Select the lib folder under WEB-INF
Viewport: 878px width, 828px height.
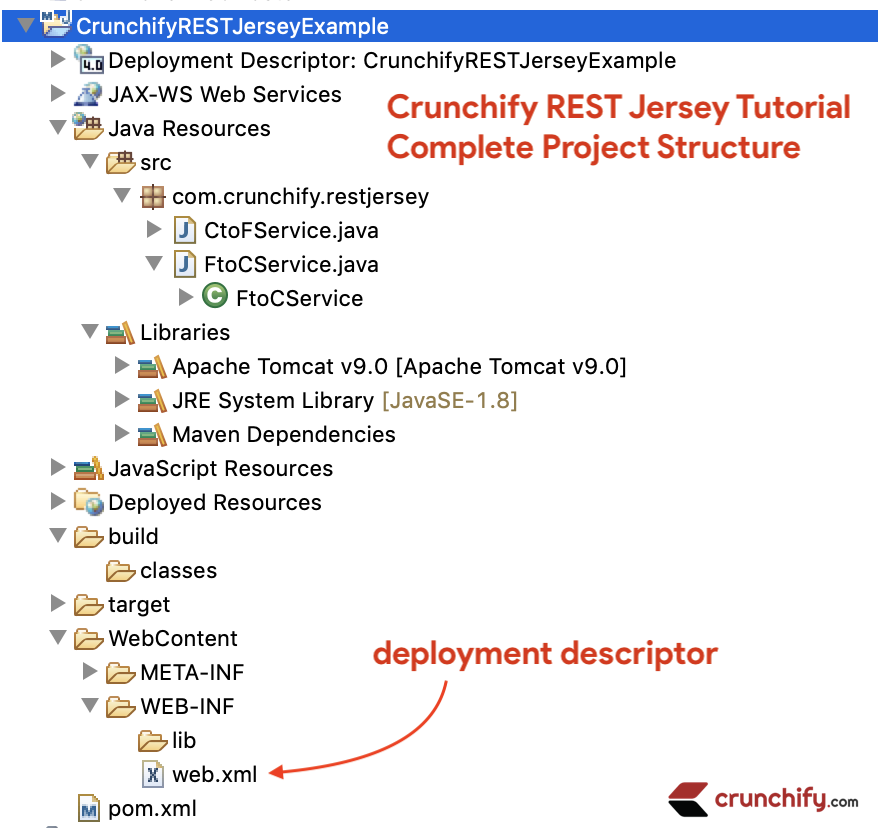click(183, 740)
